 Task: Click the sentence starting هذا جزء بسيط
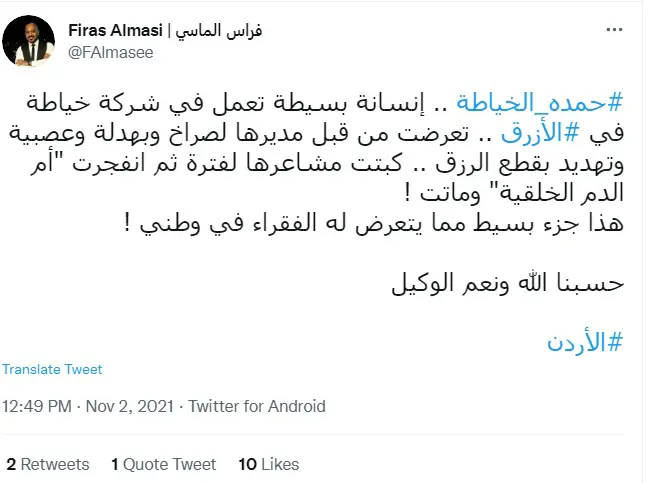click(x=430, y=224)
